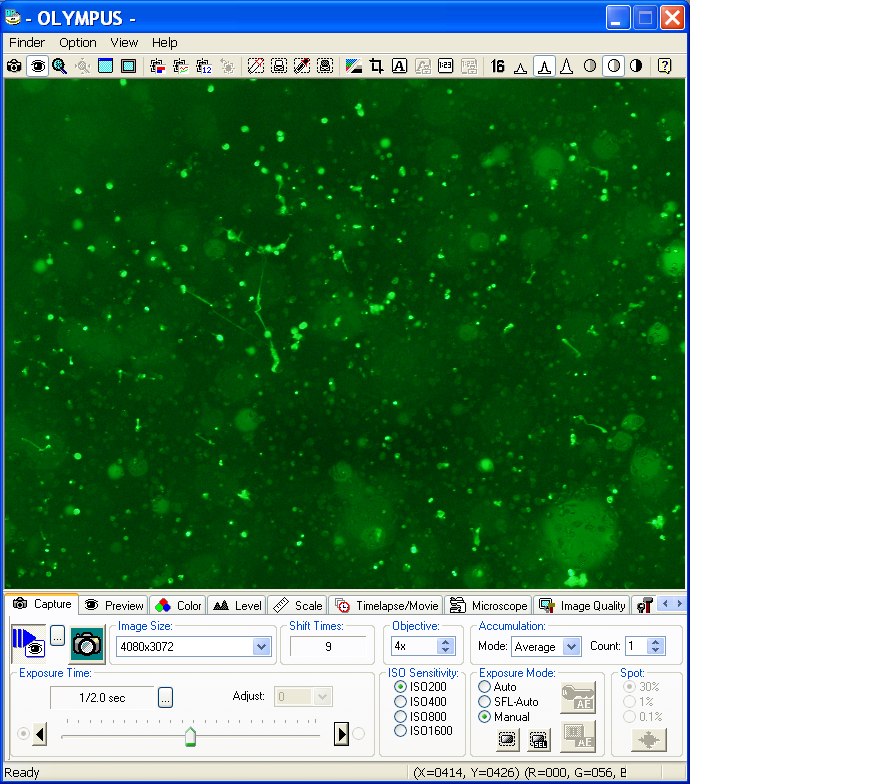Open the Image Size dropdown
Image resolution: width=879 pixels, height=784 pixels.
tap(262, 647)
